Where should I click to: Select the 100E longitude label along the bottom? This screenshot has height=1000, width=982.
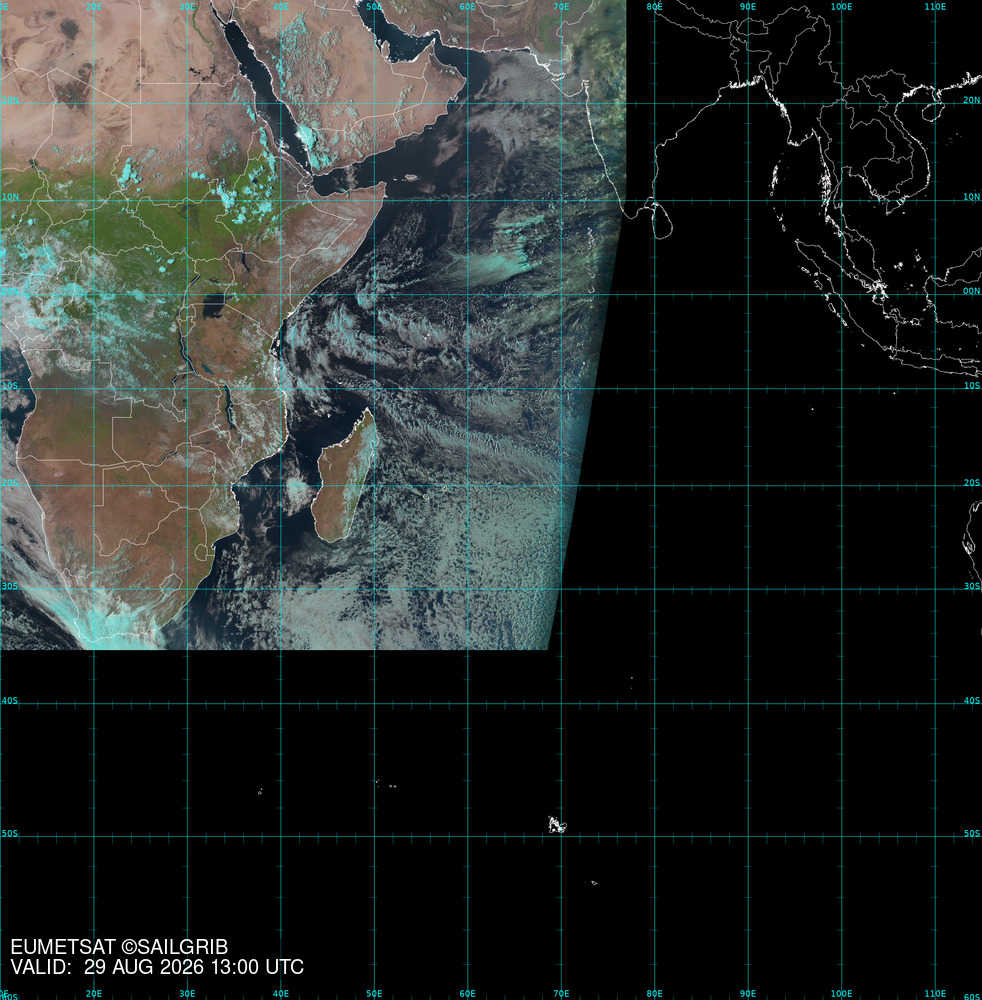(841, 994)
